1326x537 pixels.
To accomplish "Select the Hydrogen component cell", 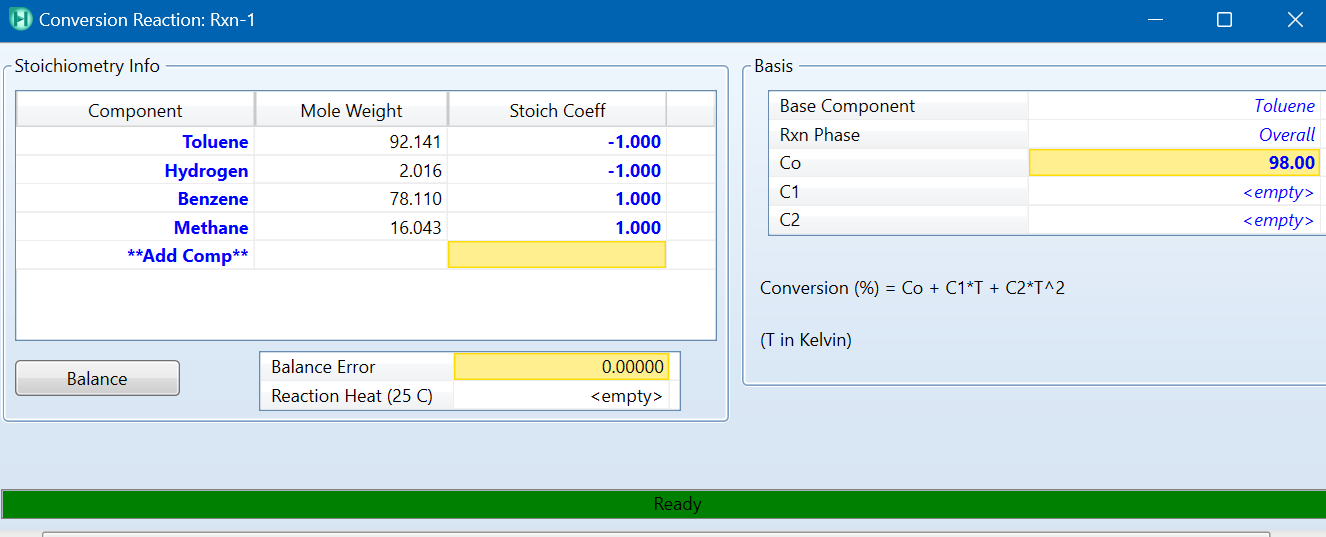I will (x=136, y=171).
